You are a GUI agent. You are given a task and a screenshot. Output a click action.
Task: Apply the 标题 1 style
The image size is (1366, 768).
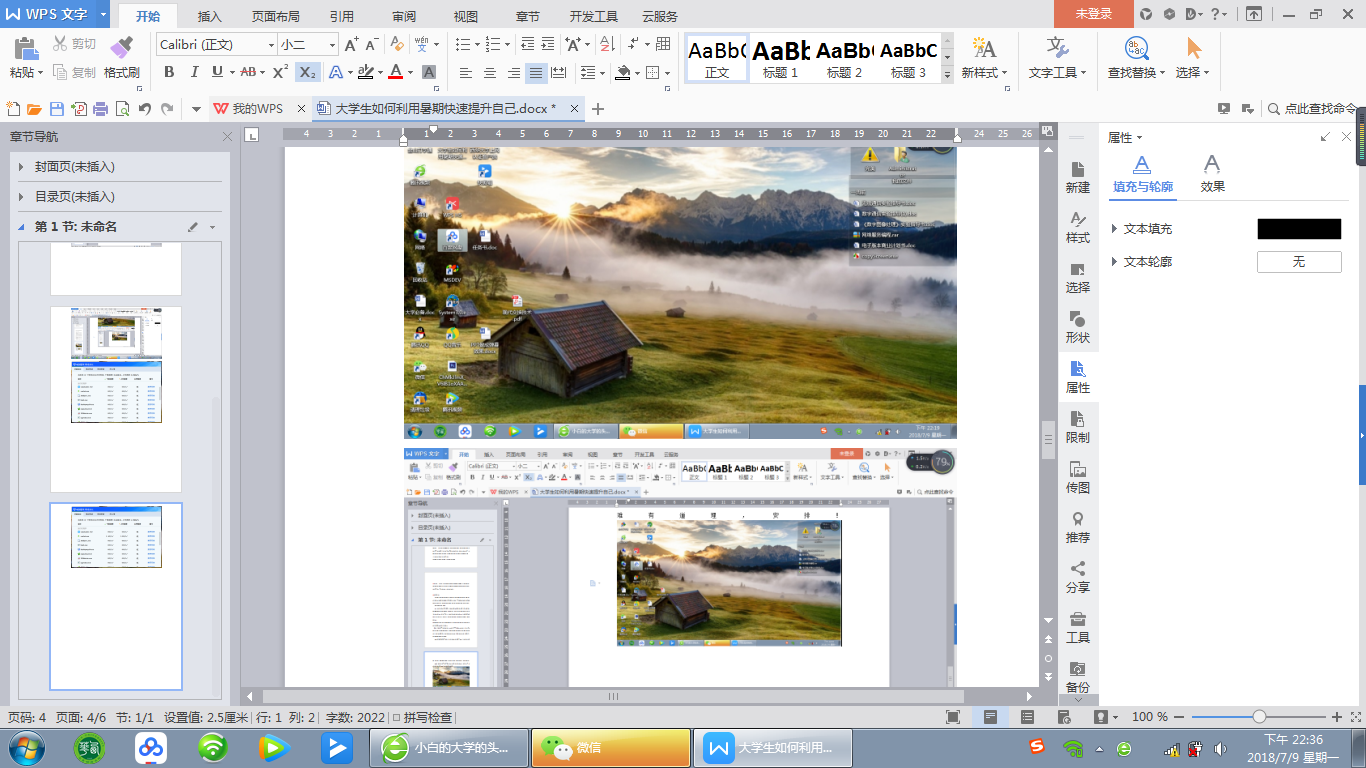click(781, 58)
